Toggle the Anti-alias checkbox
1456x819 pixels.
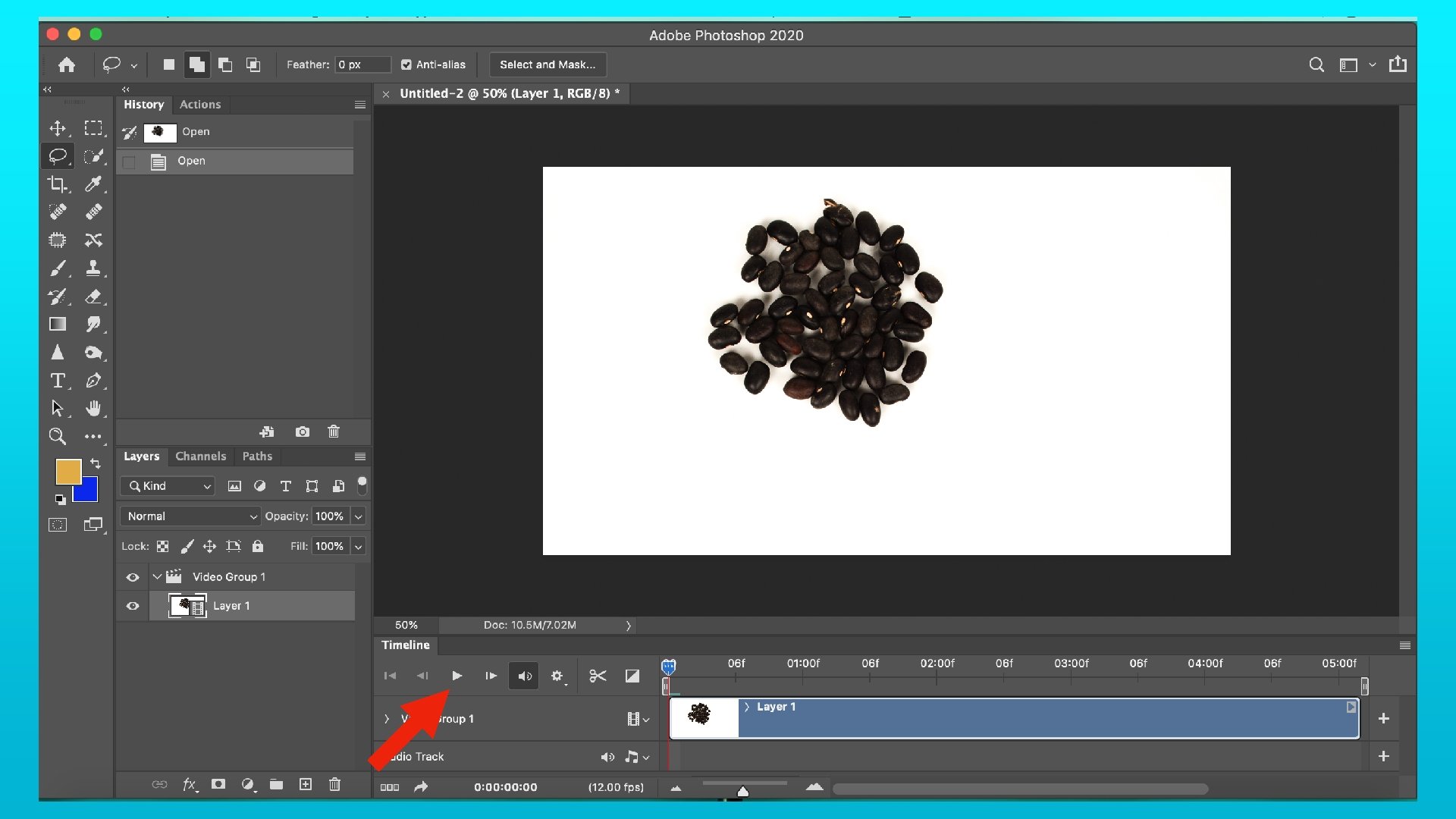406,64
